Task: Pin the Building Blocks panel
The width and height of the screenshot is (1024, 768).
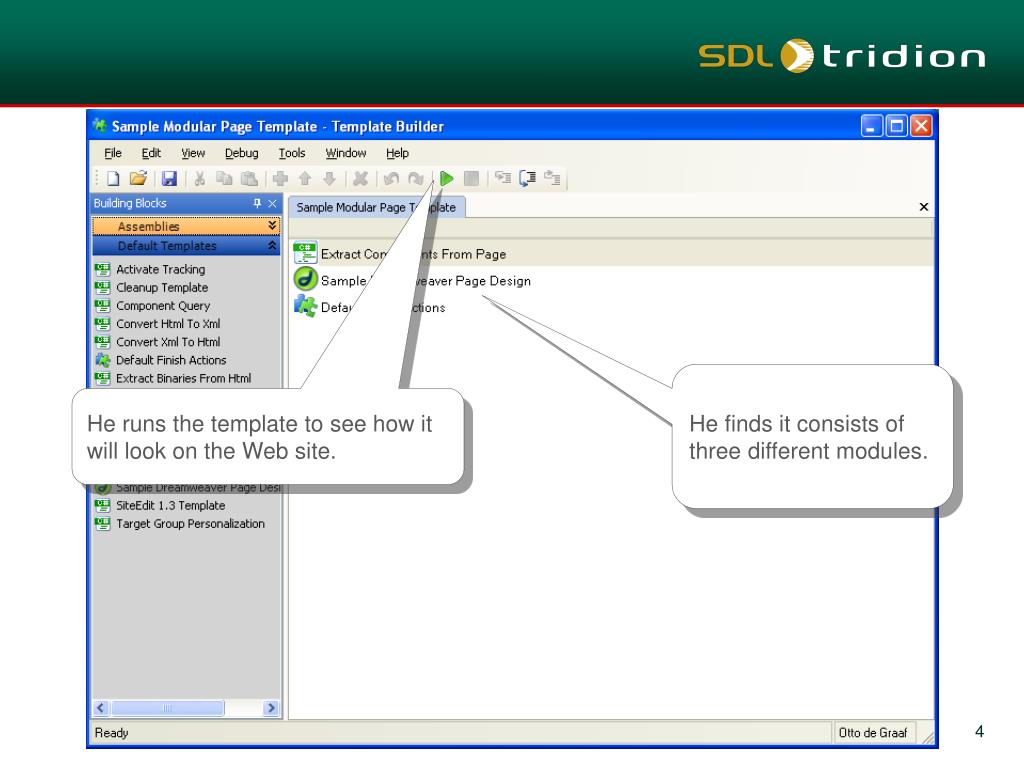Action: point(257,204)
